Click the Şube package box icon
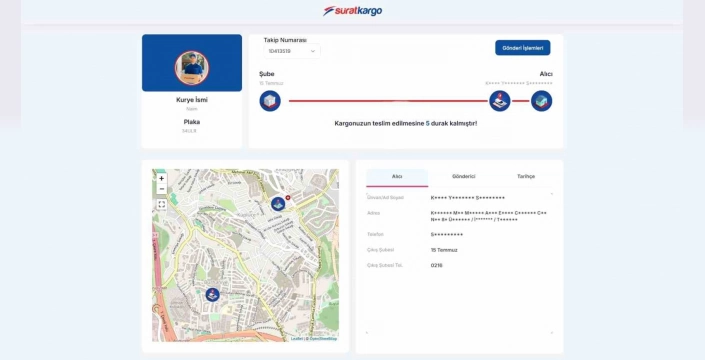Viewport: 705px width, 360px height. coord(270,101)
